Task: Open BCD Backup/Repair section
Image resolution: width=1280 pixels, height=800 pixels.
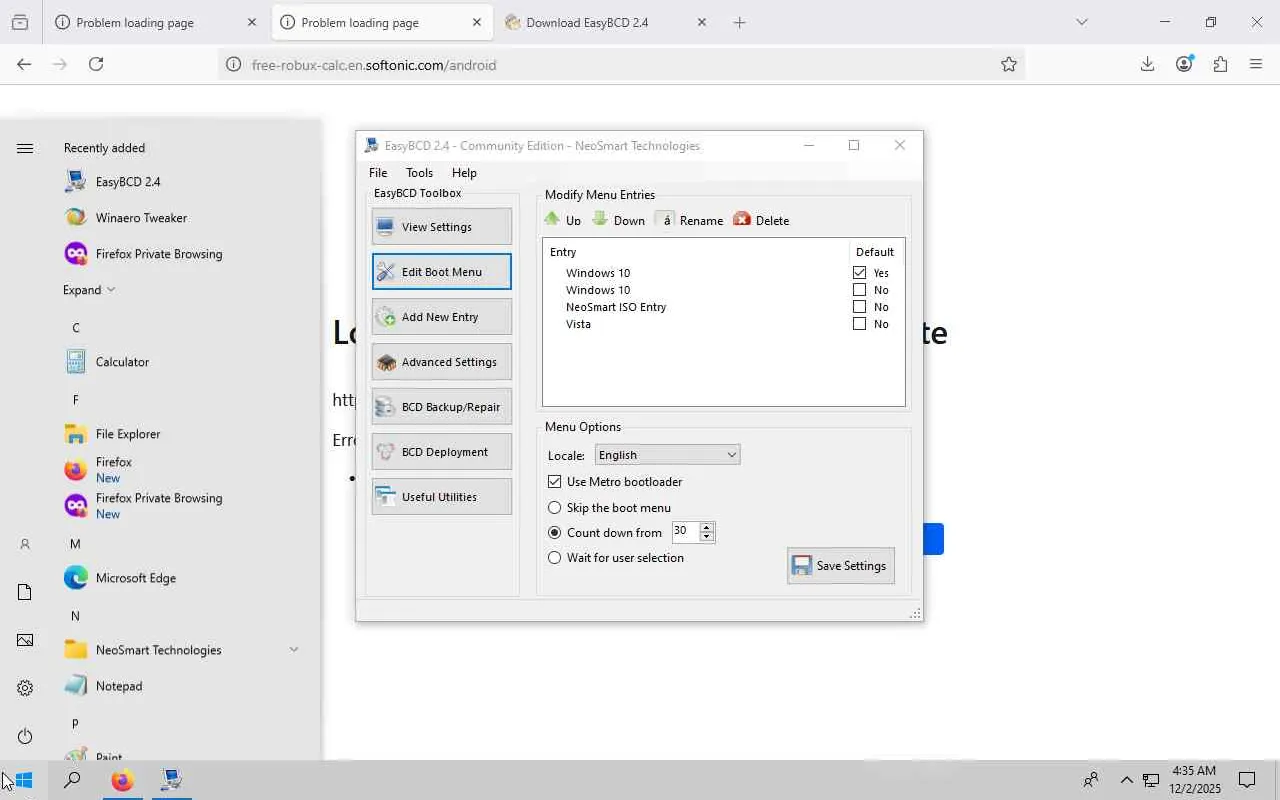Action: point(441,407)
